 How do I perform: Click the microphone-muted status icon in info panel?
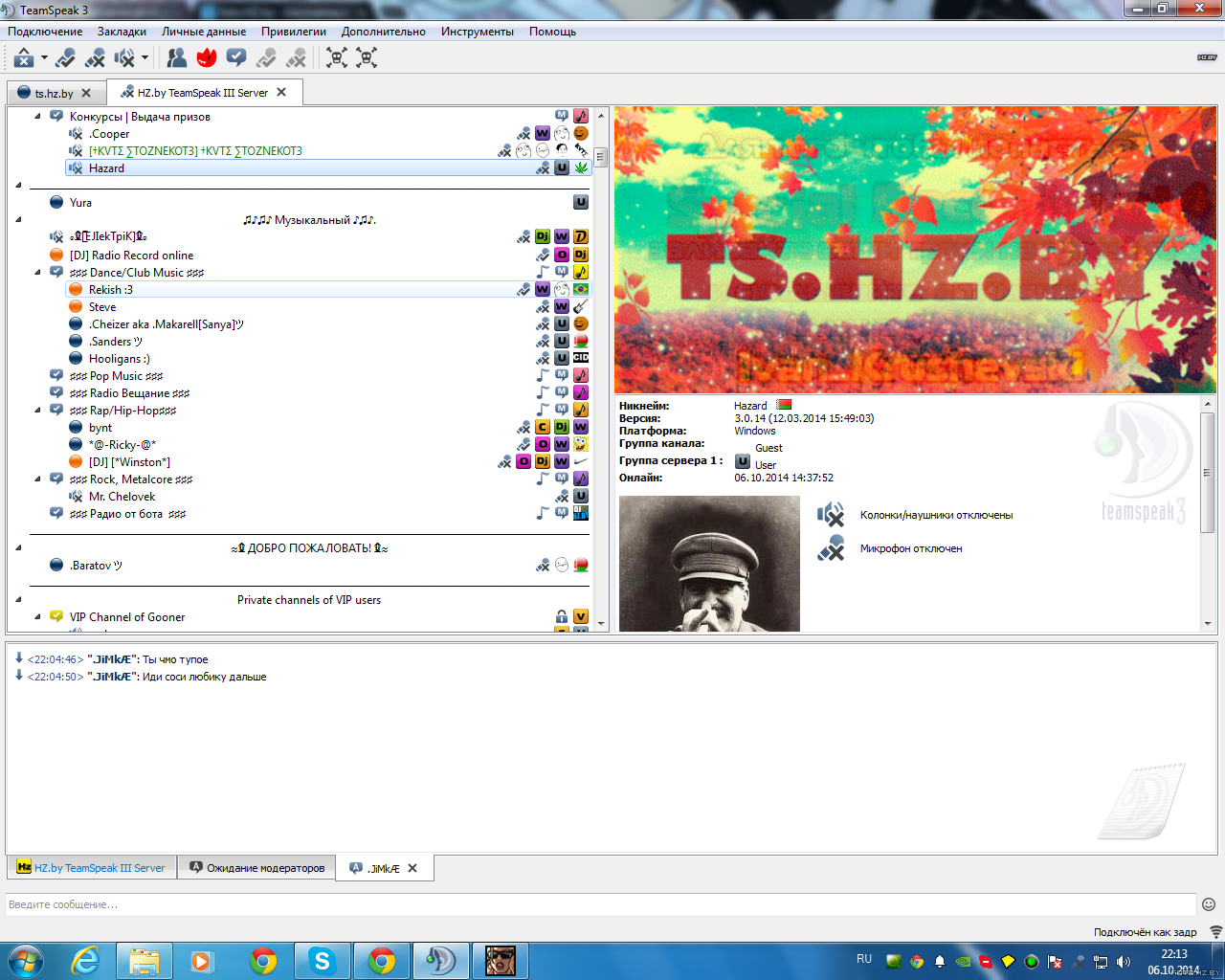click(831, 548)
